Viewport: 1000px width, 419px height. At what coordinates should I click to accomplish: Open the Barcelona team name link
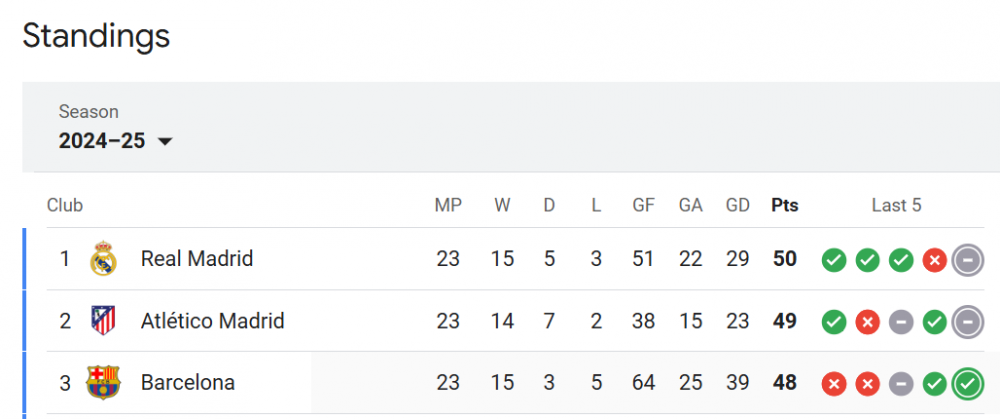pyautogui.click(x=188, y=383)
